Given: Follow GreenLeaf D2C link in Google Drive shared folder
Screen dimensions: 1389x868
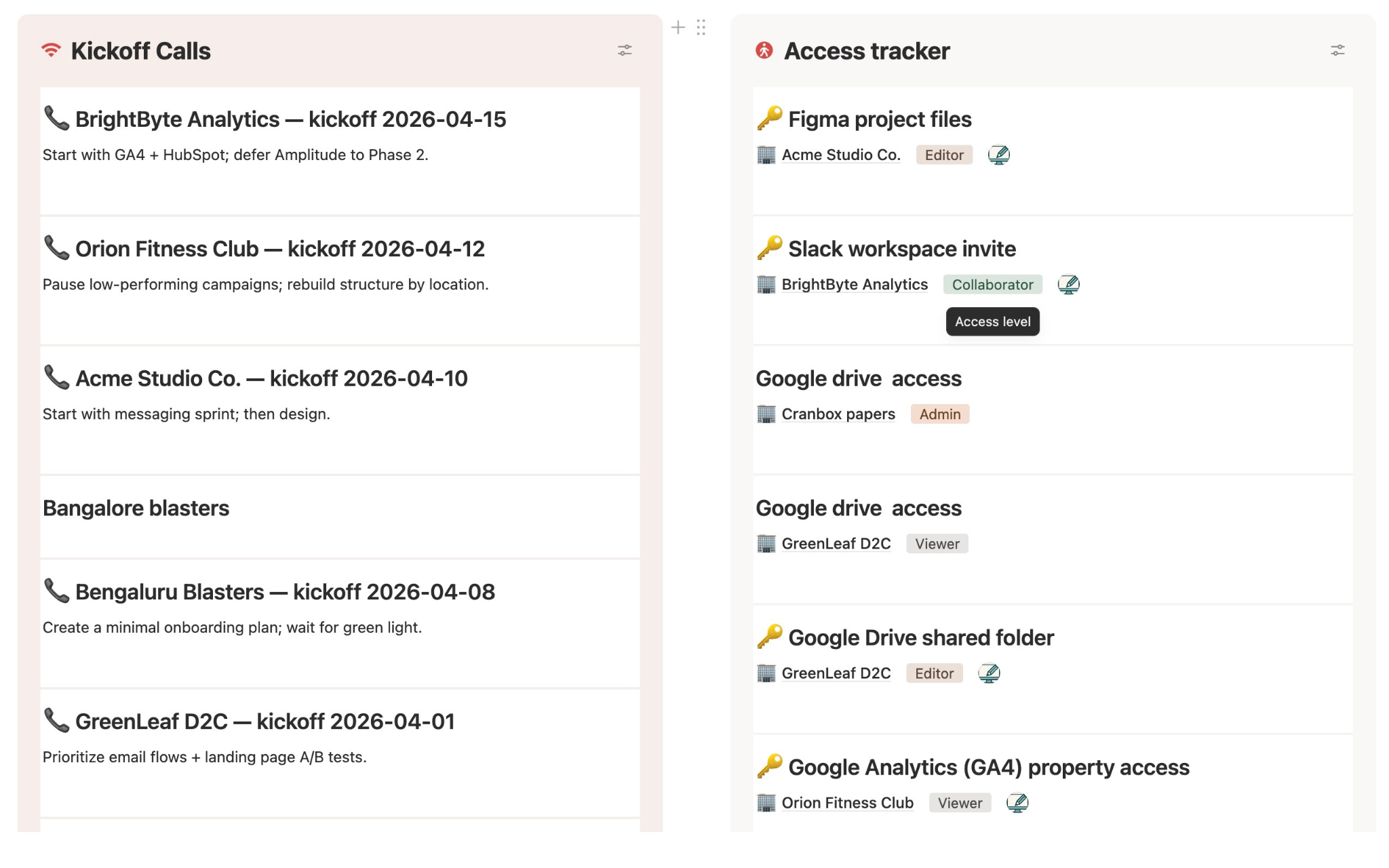Looking at the screenshot, I should [x=836, y=673].
